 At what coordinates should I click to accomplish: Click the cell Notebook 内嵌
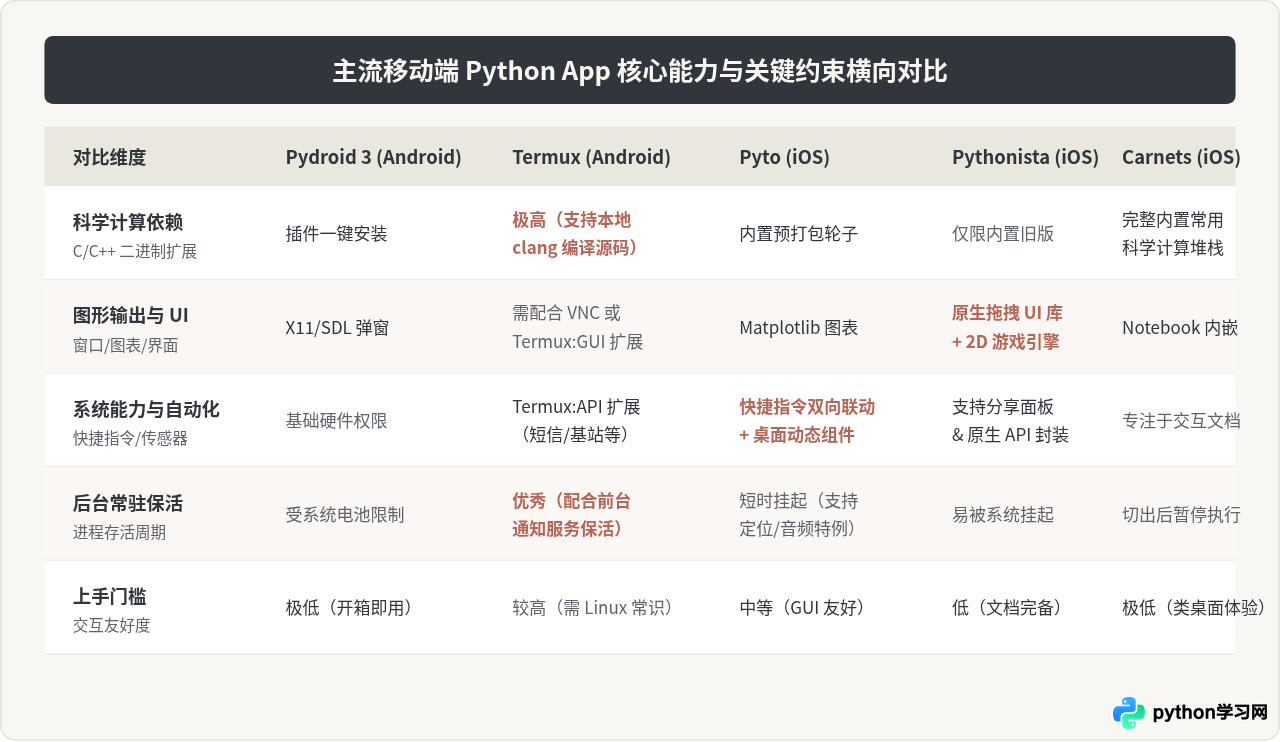(x=1180, y=328)
